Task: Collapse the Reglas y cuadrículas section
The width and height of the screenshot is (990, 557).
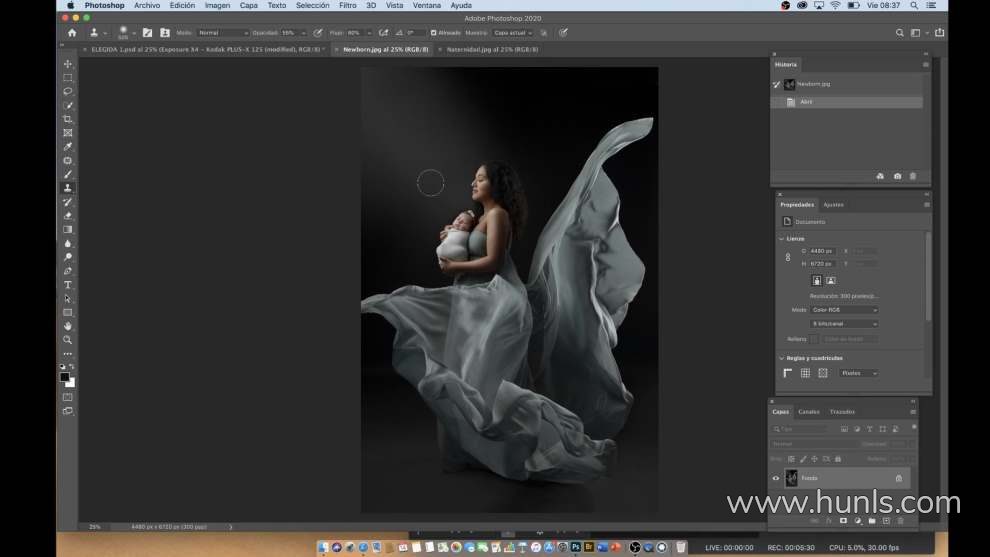Action: tap(782, 358)
